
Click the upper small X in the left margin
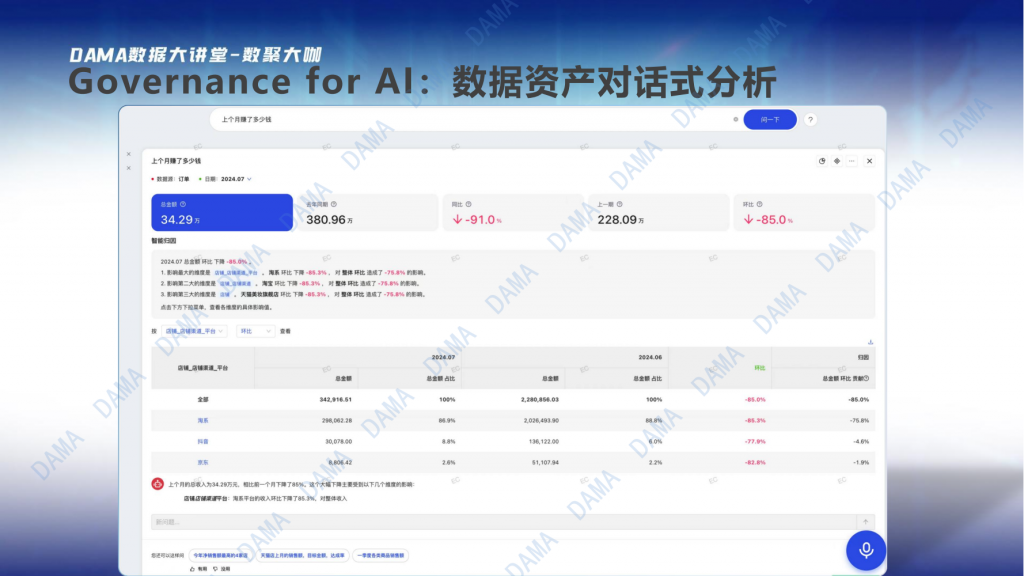(x=129, y=154)
